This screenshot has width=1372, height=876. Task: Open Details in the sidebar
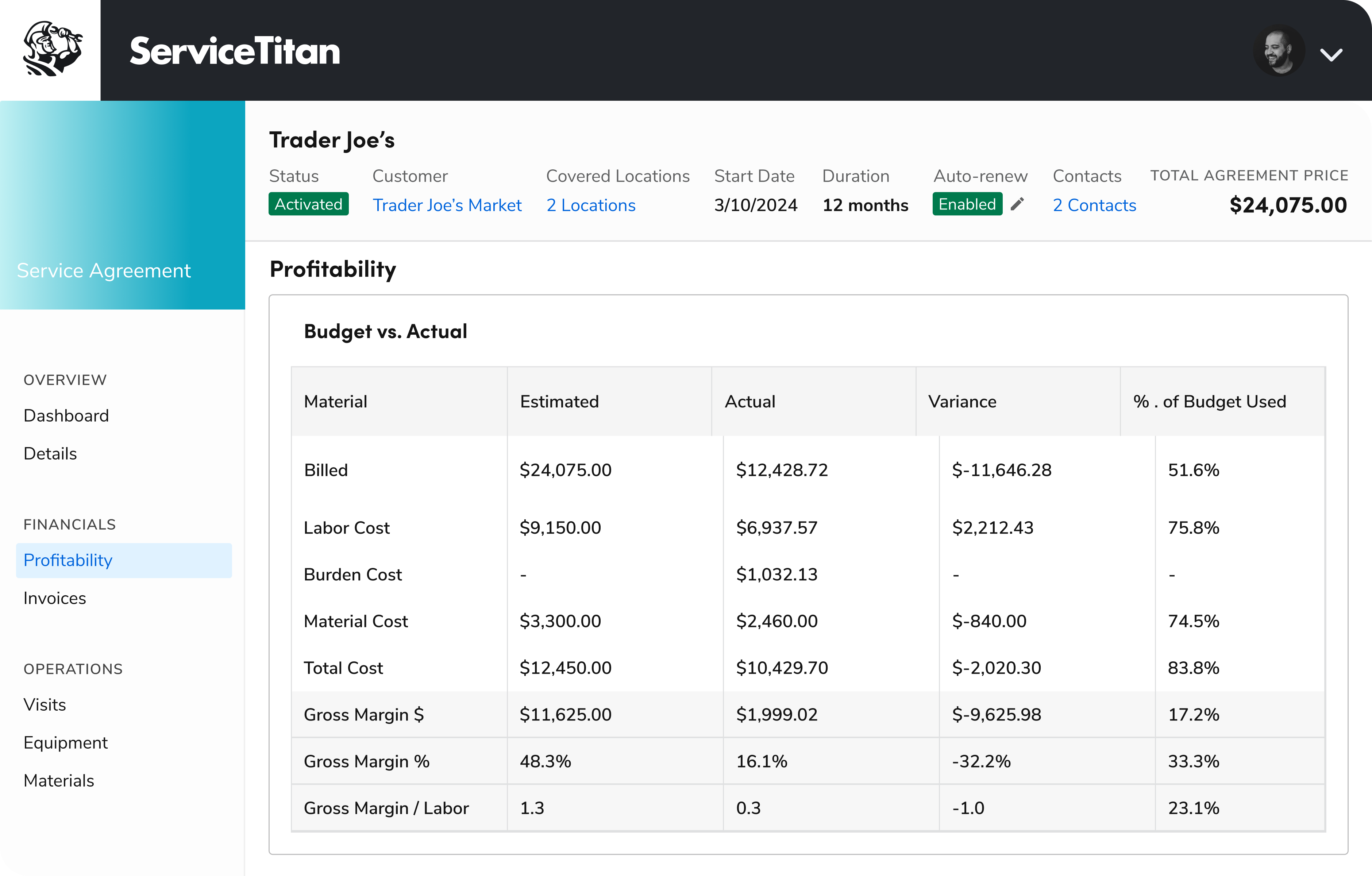50,454
